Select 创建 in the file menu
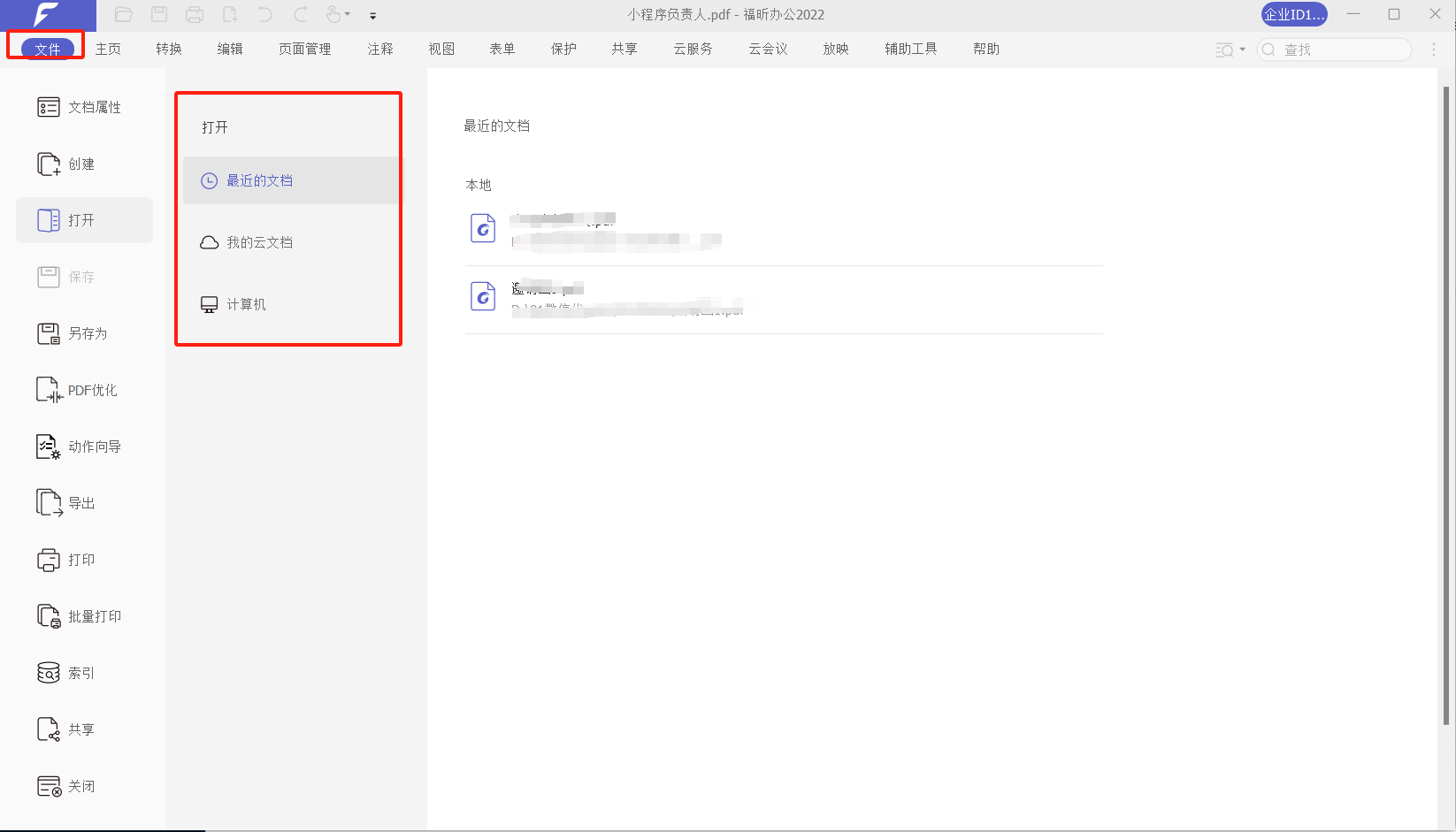 84,164
